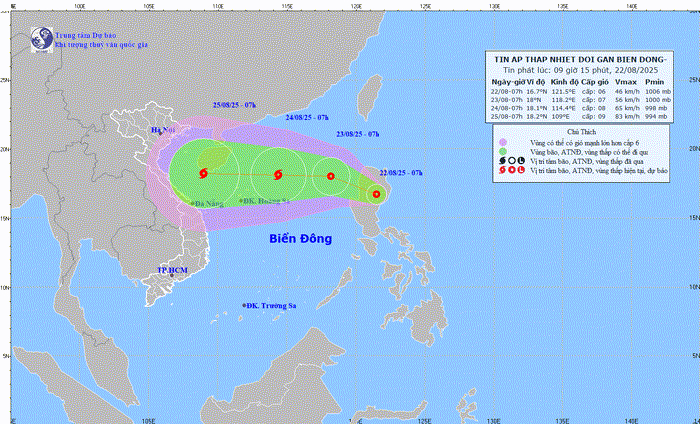Click the 'Ngày-giờ' column header
The width and height of the screenshot is (700, 424).
coord(508,82)
